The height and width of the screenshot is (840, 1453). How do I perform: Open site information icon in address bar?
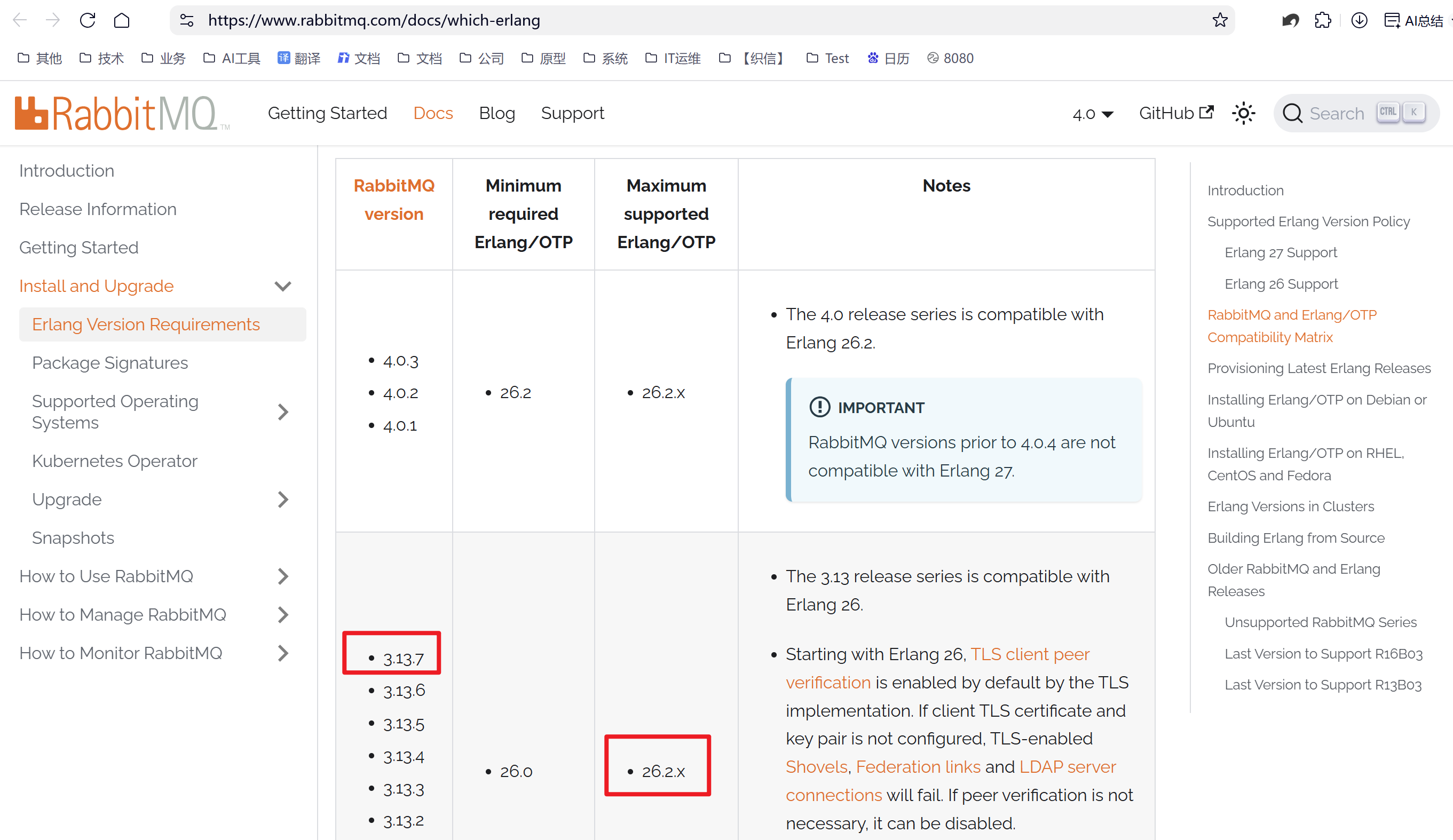pos(187,20)
